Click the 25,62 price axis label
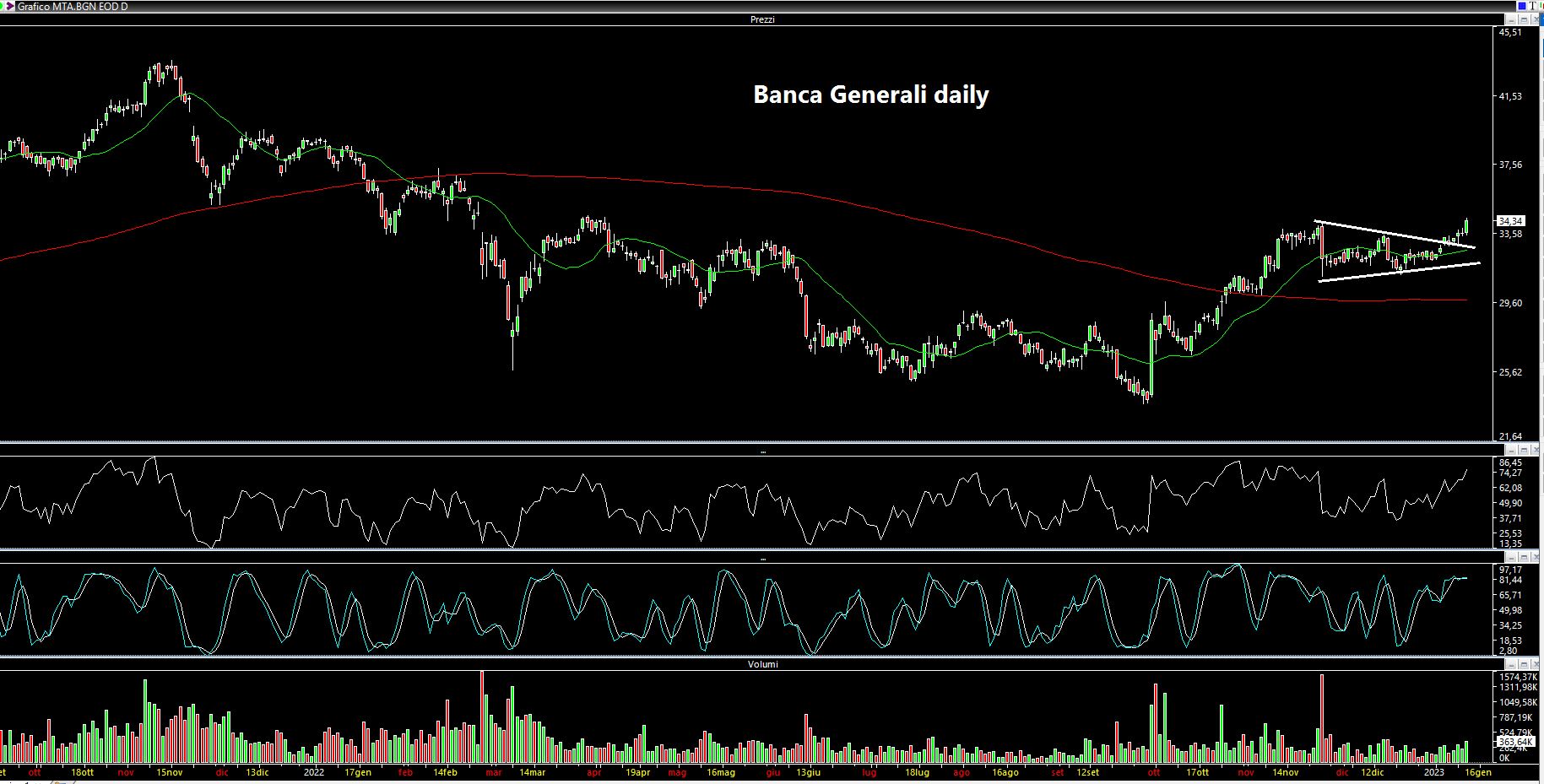1544x784 pixels. [1510, 372]
